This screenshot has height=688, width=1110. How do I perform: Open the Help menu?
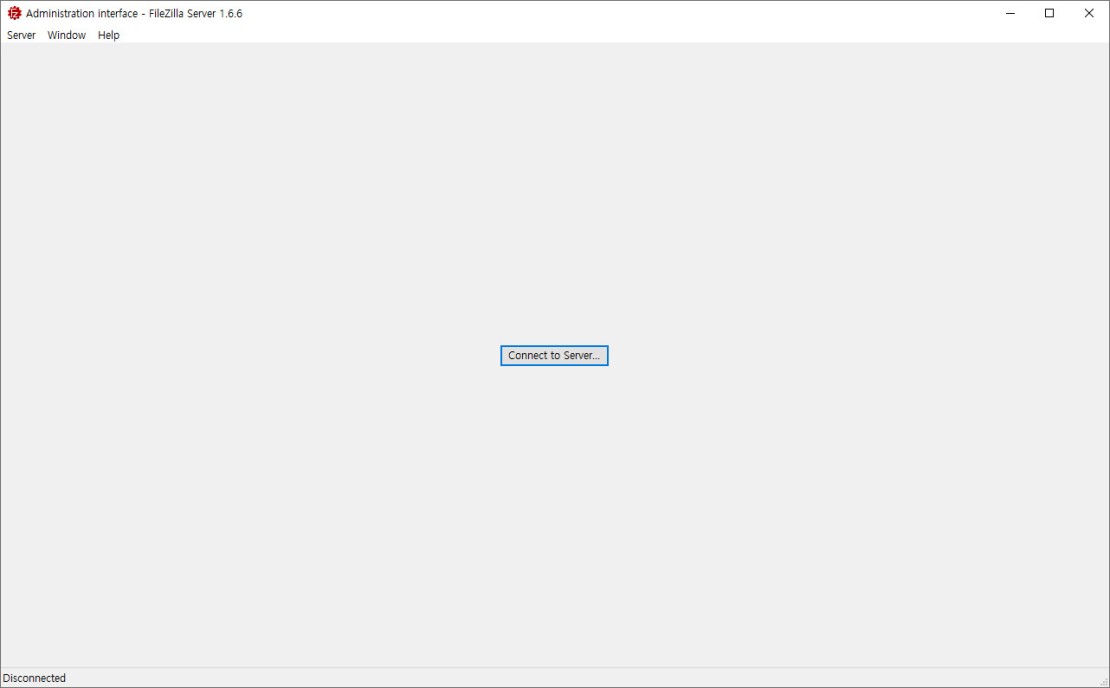[x=108, y=35]
